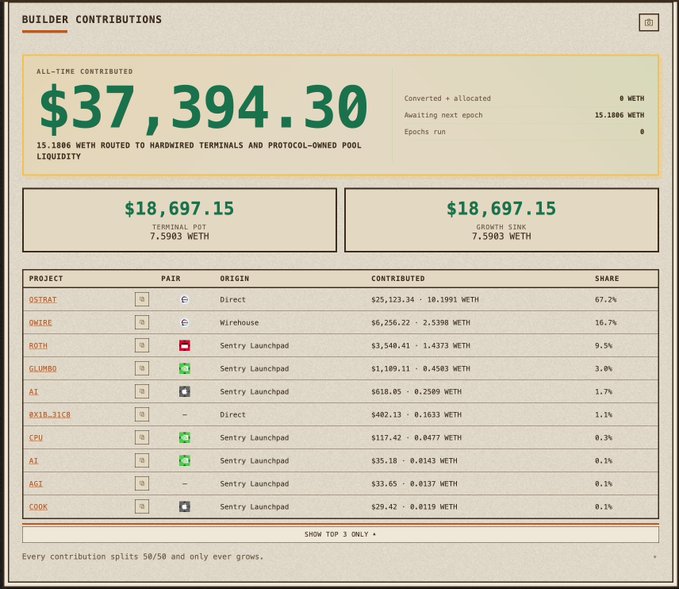679x589 pixels.
Task: Click the 'Epochs run' label
Action: 424,132
